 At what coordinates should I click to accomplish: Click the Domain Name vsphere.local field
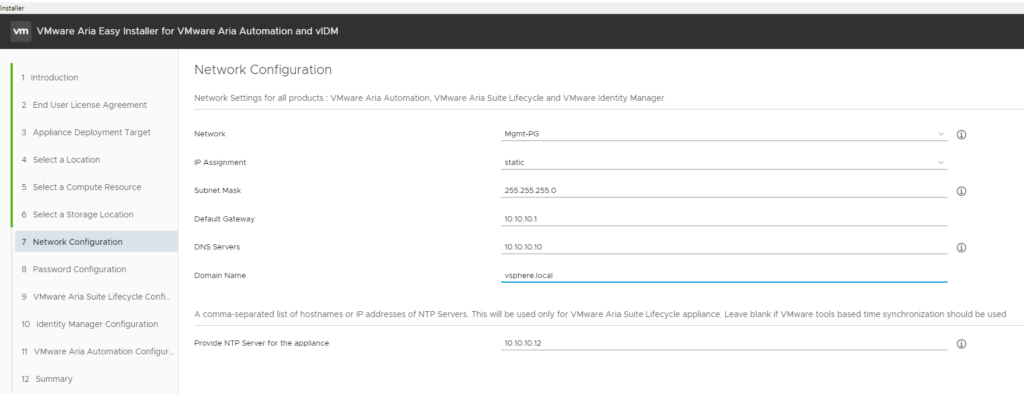coord(724,275)
